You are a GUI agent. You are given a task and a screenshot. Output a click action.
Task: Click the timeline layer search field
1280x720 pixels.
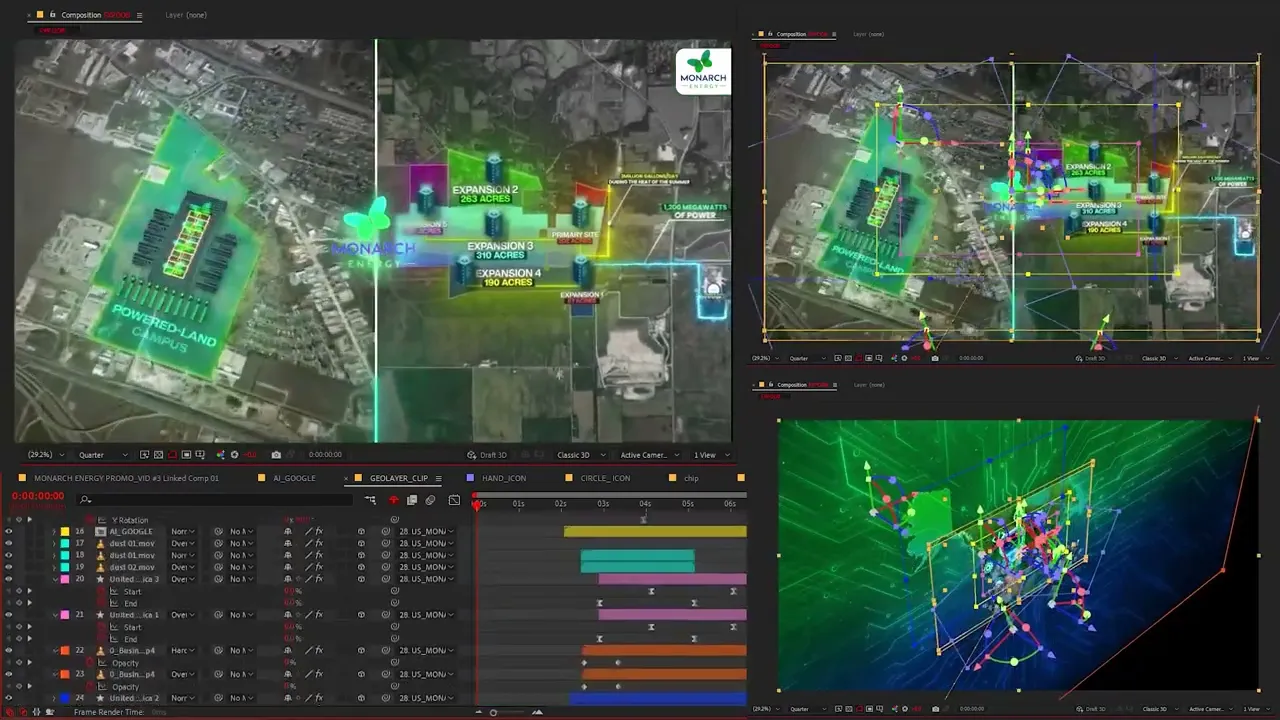[x=216, y=500]
